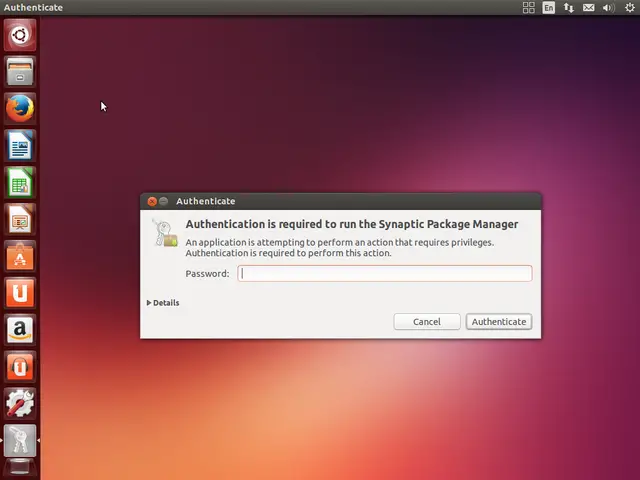Open LibreOffice Calc spreadsheet icon
640x480 pixels.
pyautogui.click(x=20, y=182)
